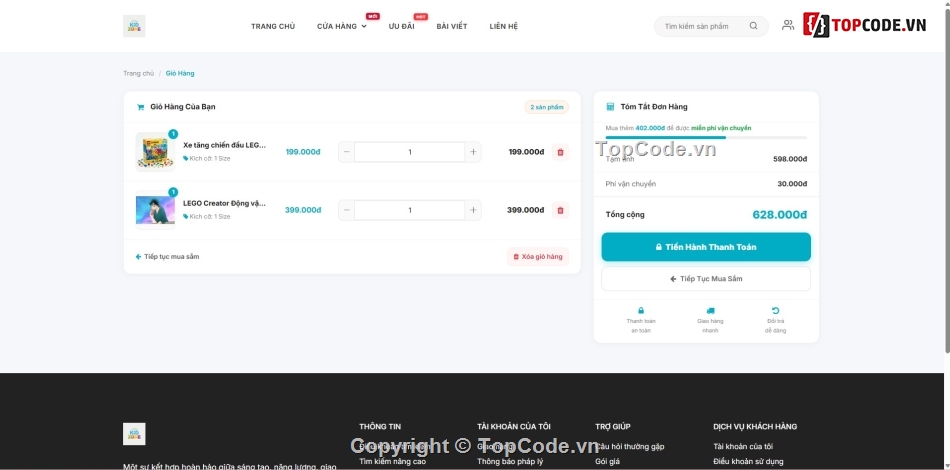Follow the Trang chủ breadcrumb link
This screenshot has width=950, height=470.
[x=139, y=73]
